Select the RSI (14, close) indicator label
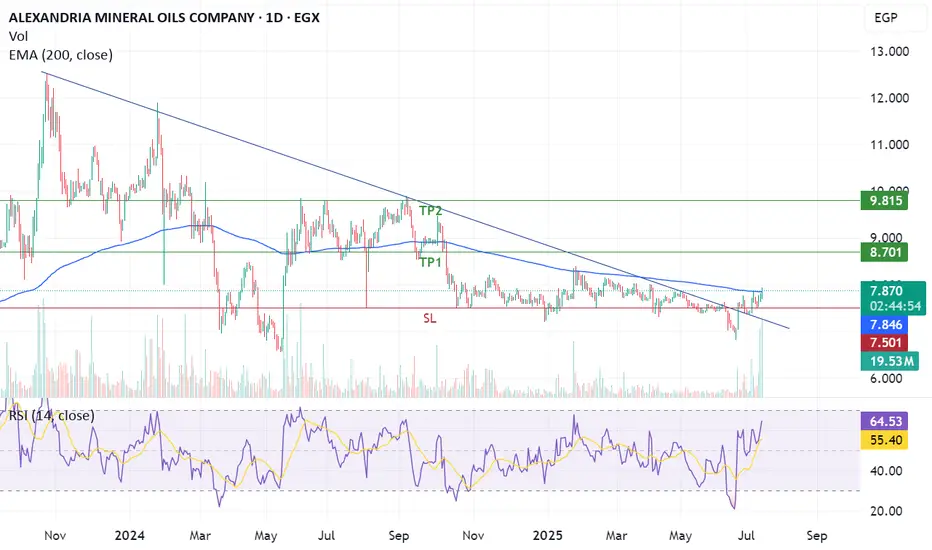 tap(52, 415)
